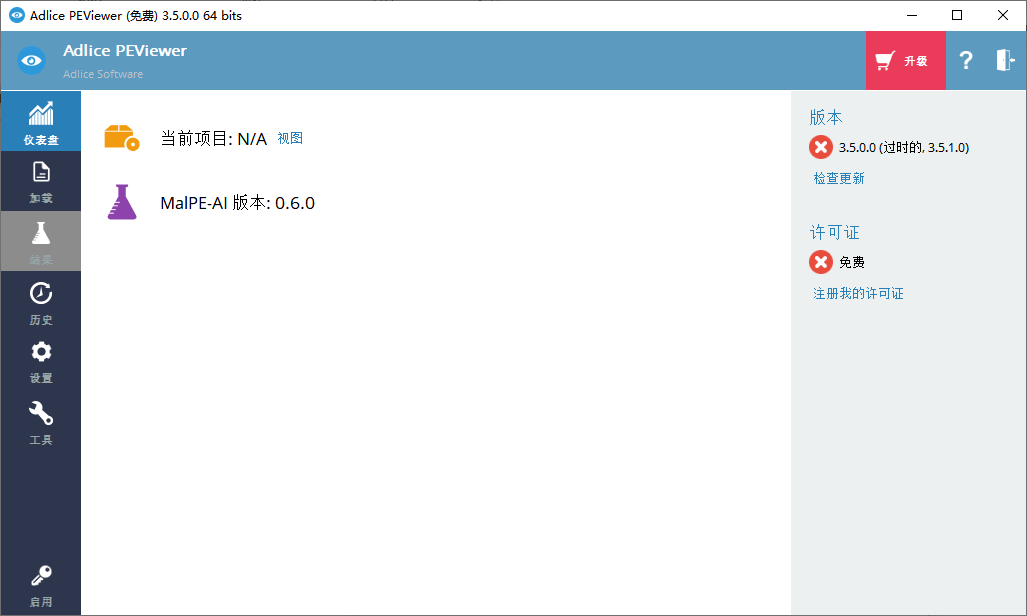Click the 检查更新 check for updates link
The width and height of the screenshot is (1027, 616).
point(839,178)
